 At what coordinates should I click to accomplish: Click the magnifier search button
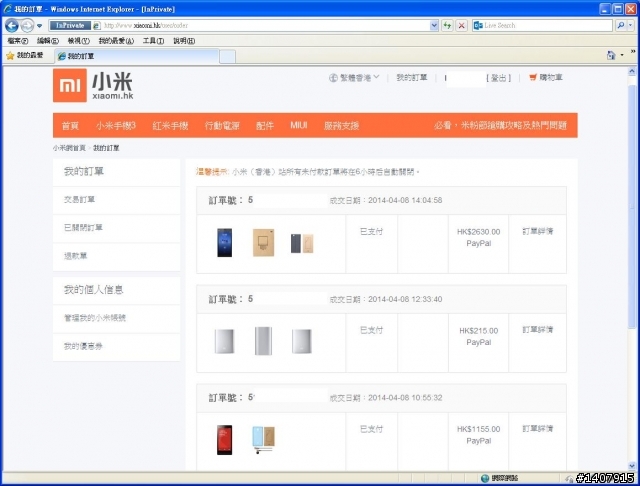620,25
